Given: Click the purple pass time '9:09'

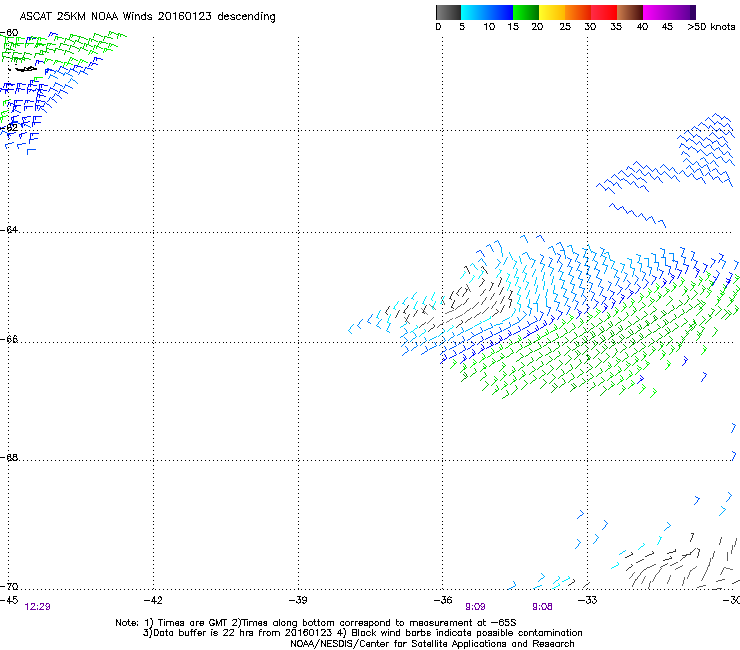Looking at the screenshot, I should click(475, 607).
